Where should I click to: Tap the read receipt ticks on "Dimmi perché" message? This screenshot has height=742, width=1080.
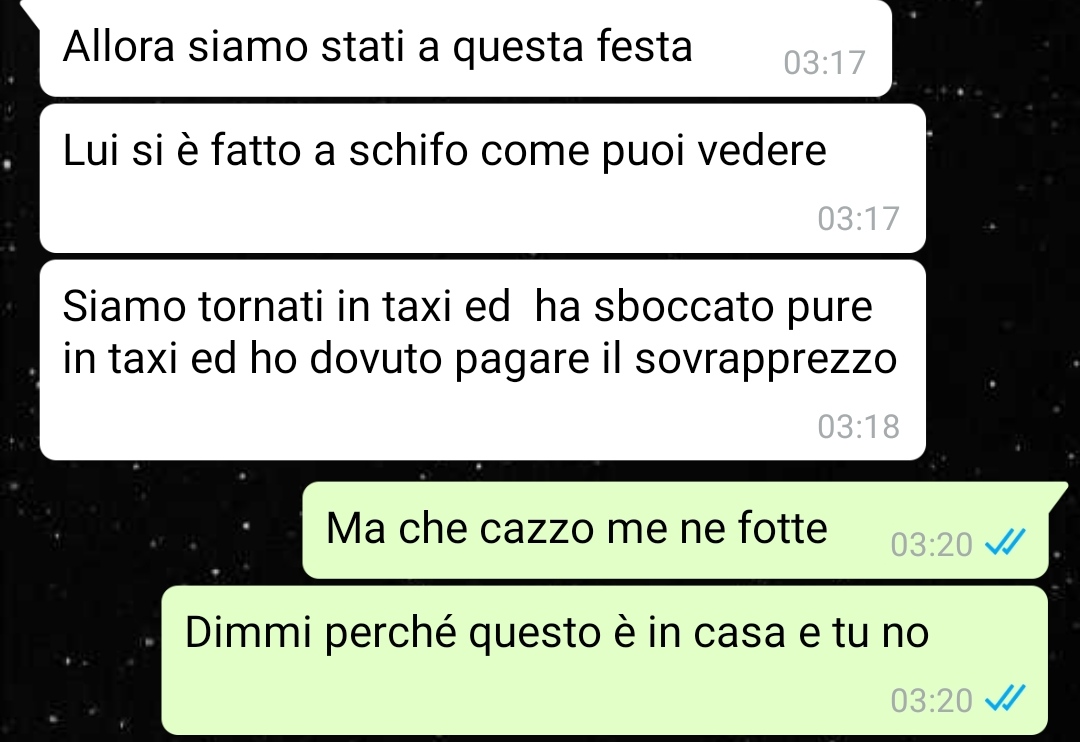[x=1005, y=699]
